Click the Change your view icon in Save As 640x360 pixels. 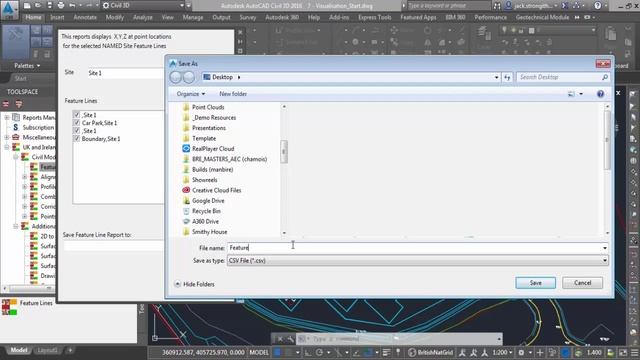coord(571,94)
